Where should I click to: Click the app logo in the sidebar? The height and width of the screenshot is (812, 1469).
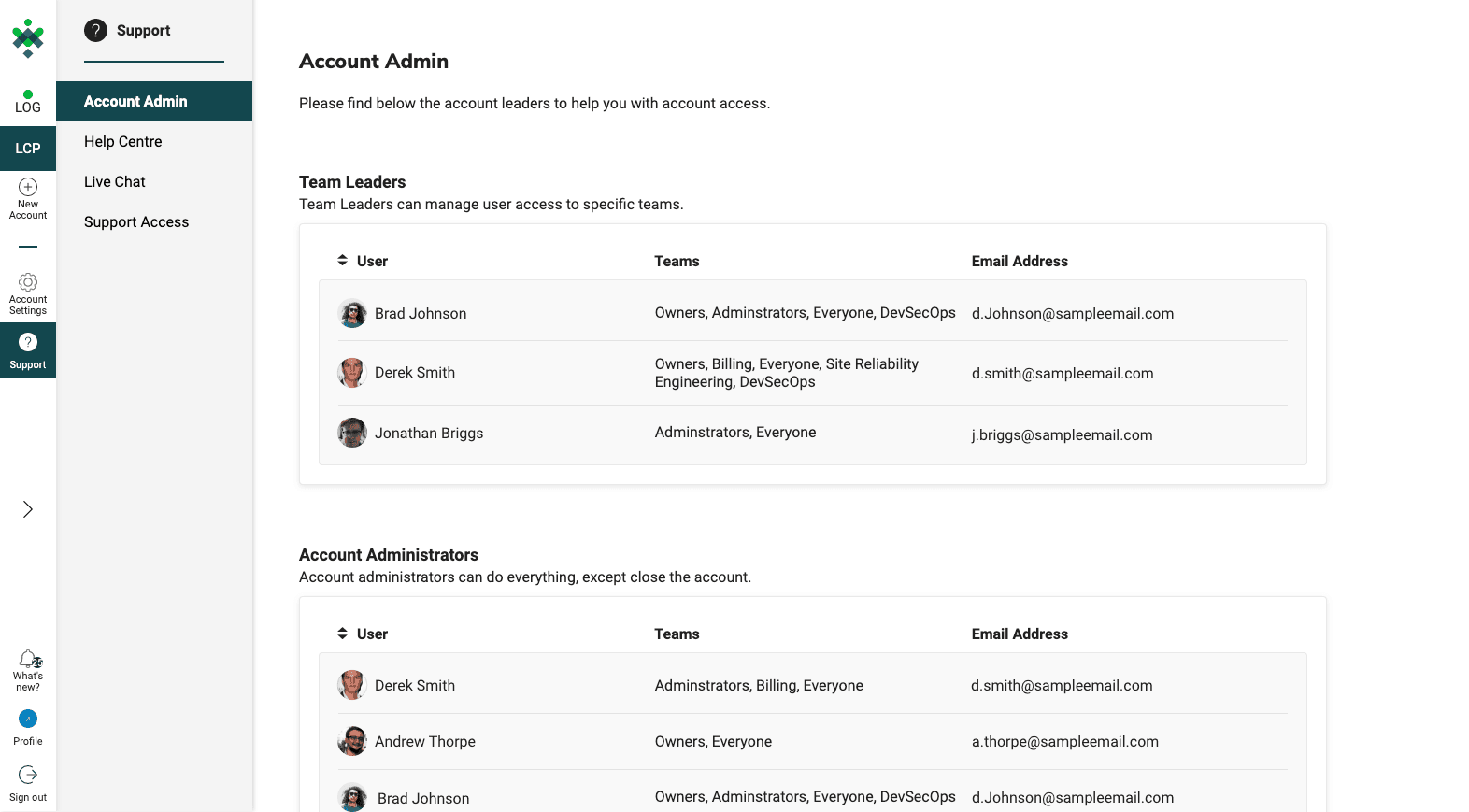pyautogui.click(x=28, y=37)
